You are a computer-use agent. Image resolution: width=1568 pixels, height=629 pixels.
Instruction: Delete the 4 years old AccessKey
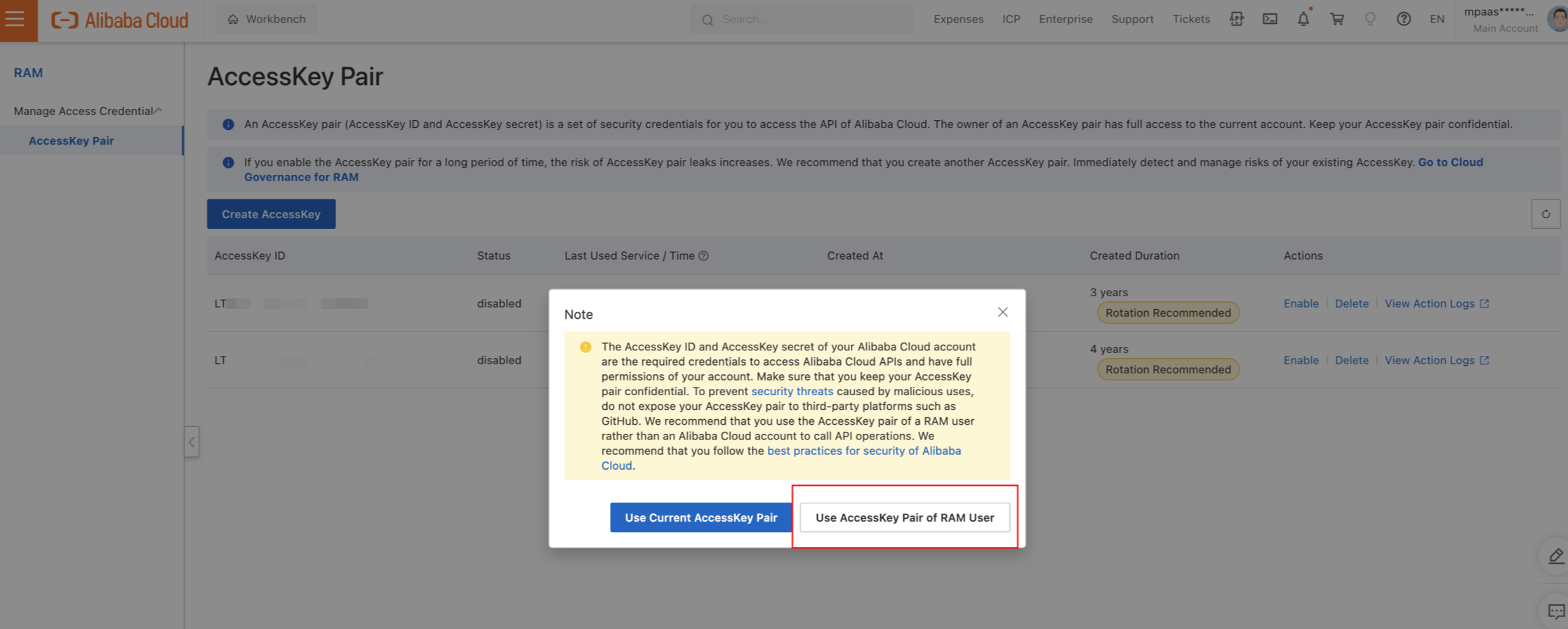(x=1351, y=360)
